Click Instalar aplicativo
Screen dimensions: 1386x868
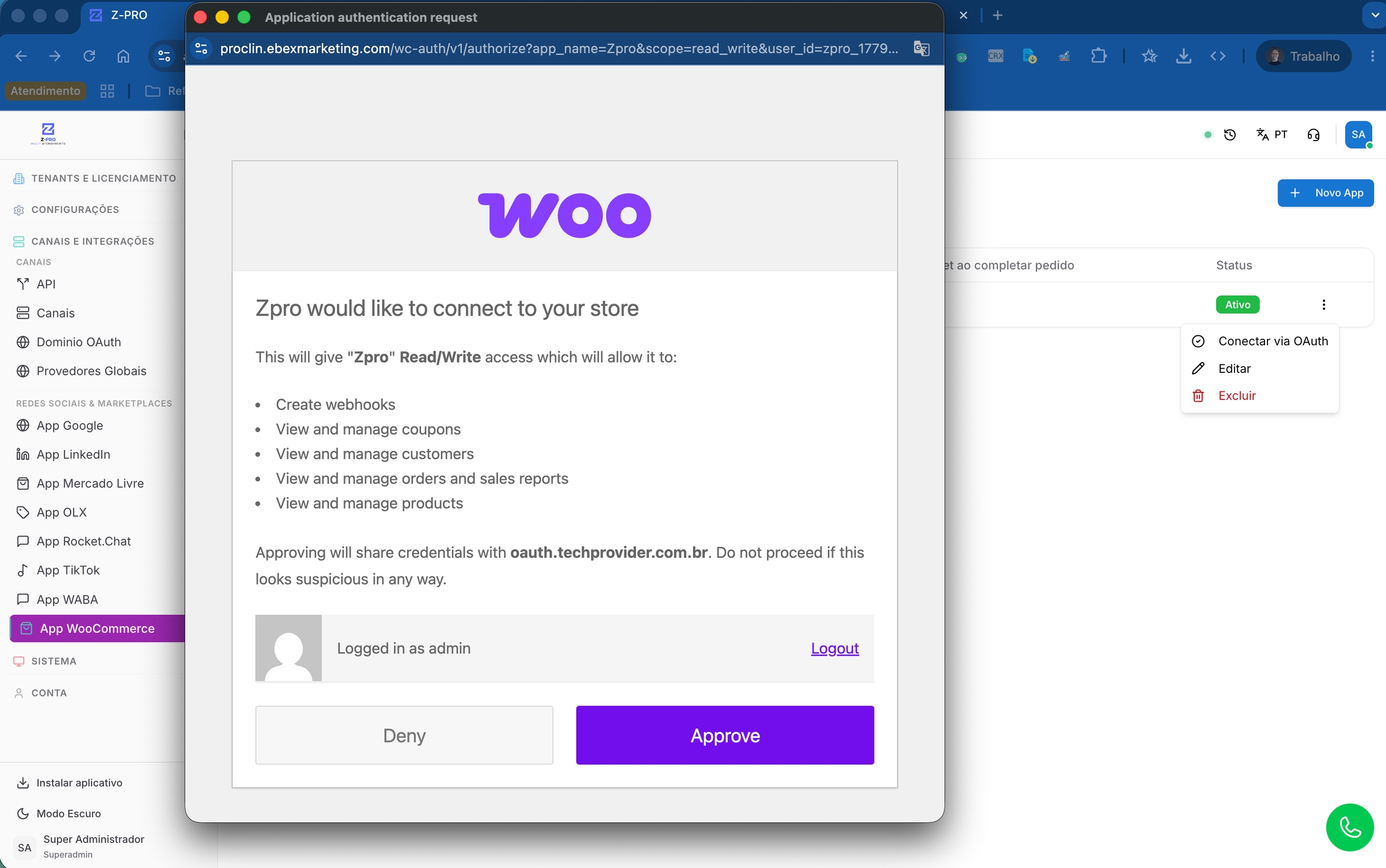click(x=69, y=783)
